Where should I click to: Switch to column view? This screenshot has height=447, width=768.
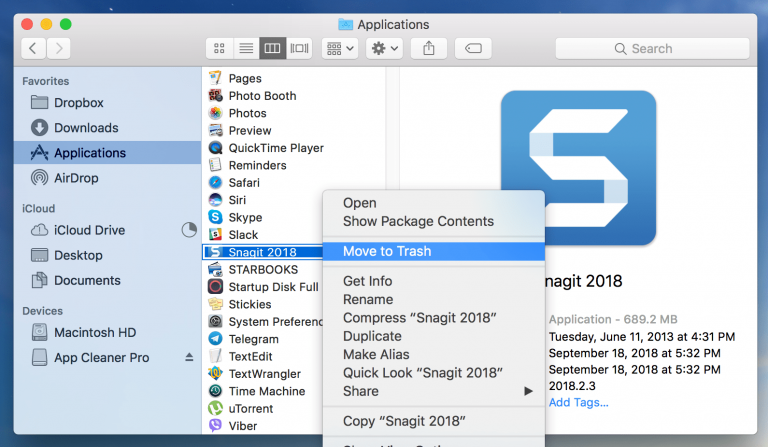[272, 48]
